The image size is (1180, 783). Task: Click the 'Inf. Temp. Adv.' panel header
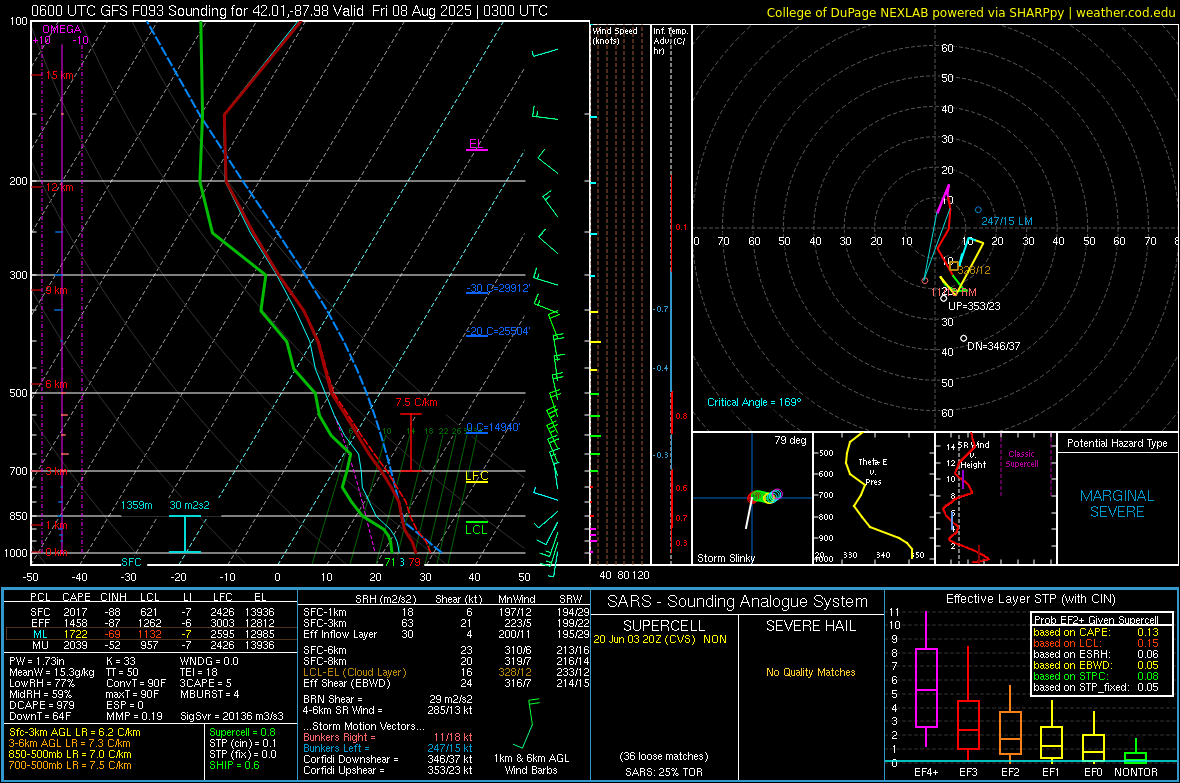[670, 41]
